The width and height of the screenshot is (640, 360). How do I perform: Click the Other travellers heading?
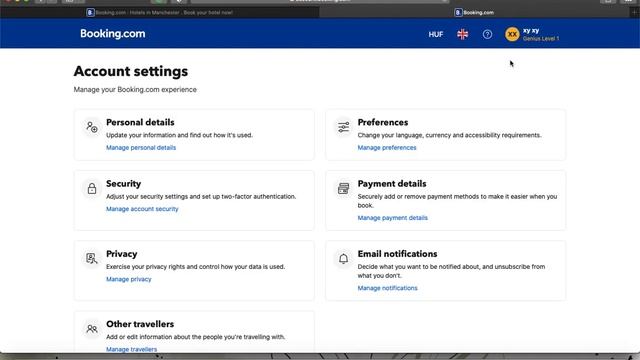pyautogui.click(x=140, y=324)
